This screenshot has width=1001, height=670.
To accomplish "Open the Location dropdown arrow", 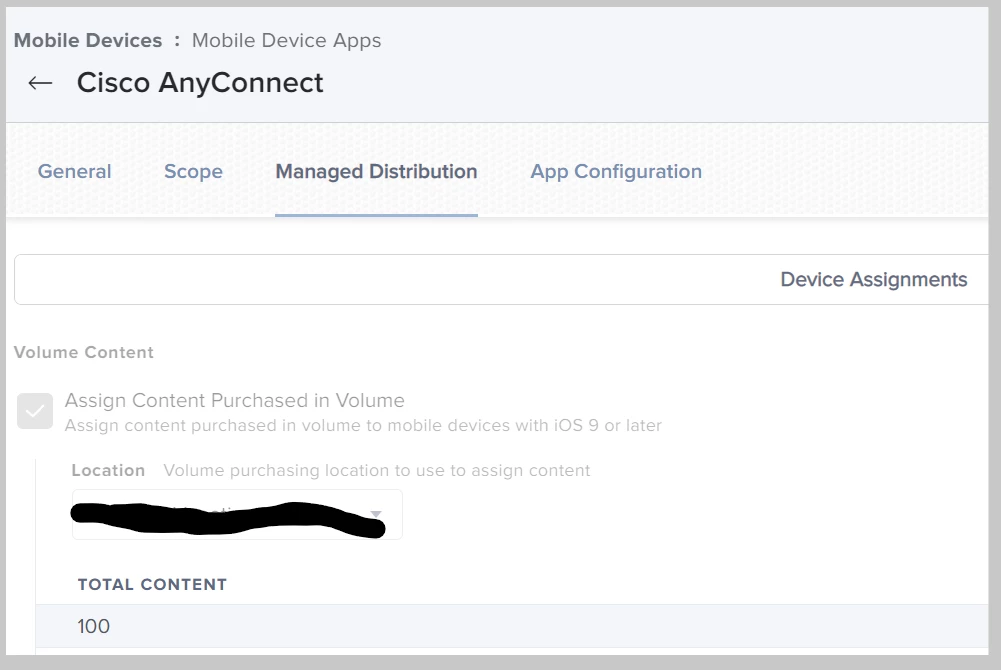I will [376, 514].
